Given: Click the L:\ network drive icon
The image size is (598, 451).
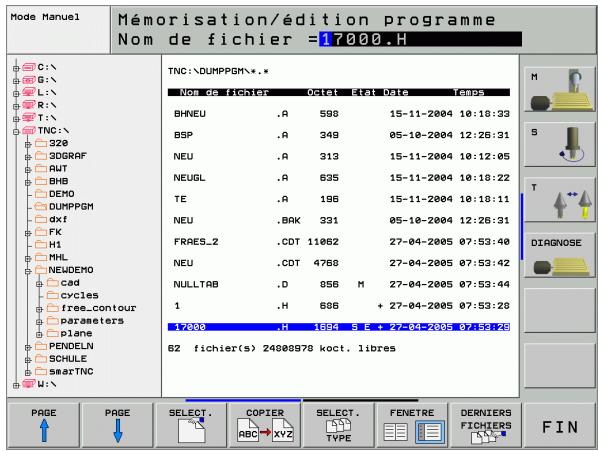Looking at the screenshot, I should point(29,92).
